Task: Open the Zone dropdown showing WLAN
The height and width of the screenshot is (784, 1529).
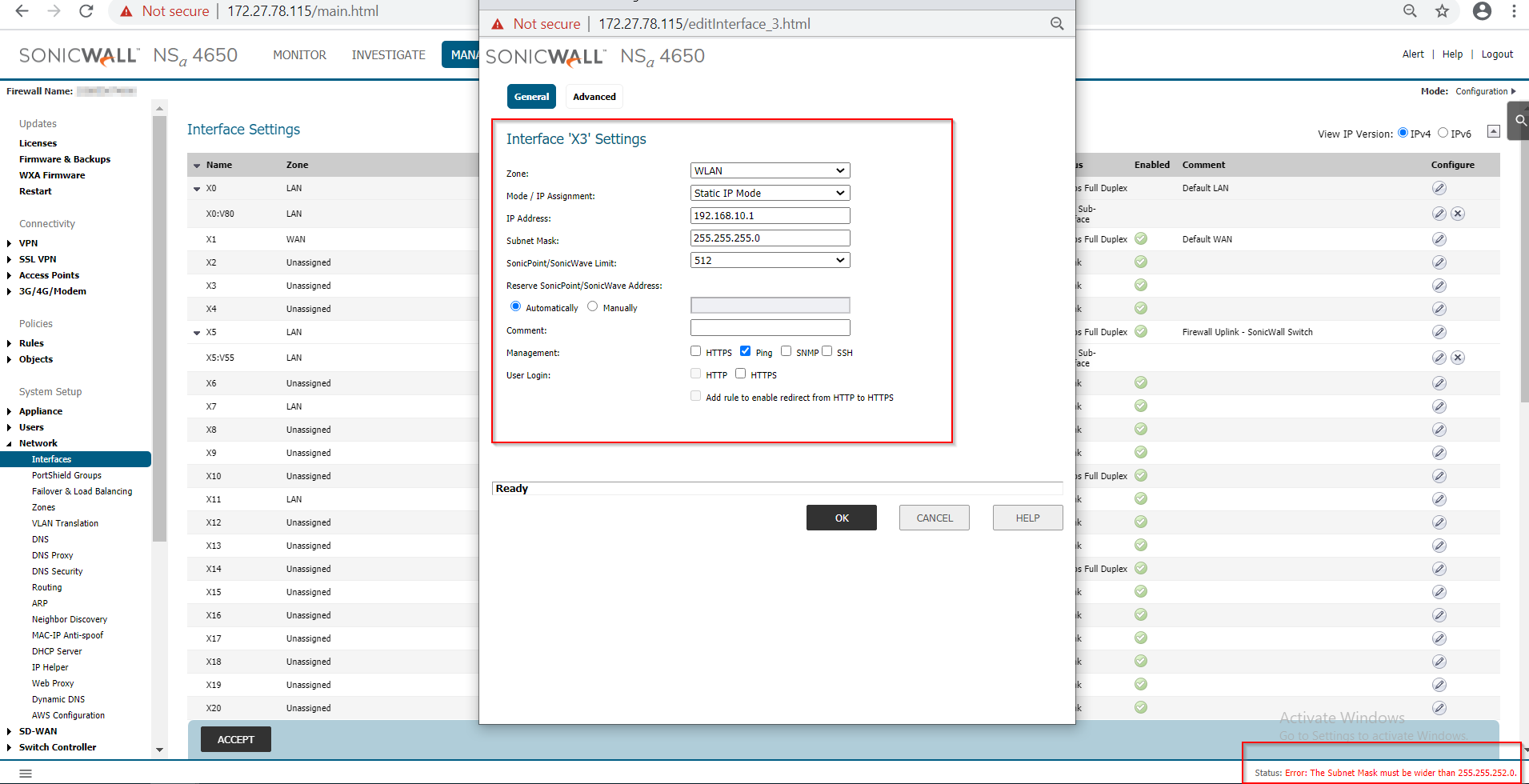Action: point(770,170)
